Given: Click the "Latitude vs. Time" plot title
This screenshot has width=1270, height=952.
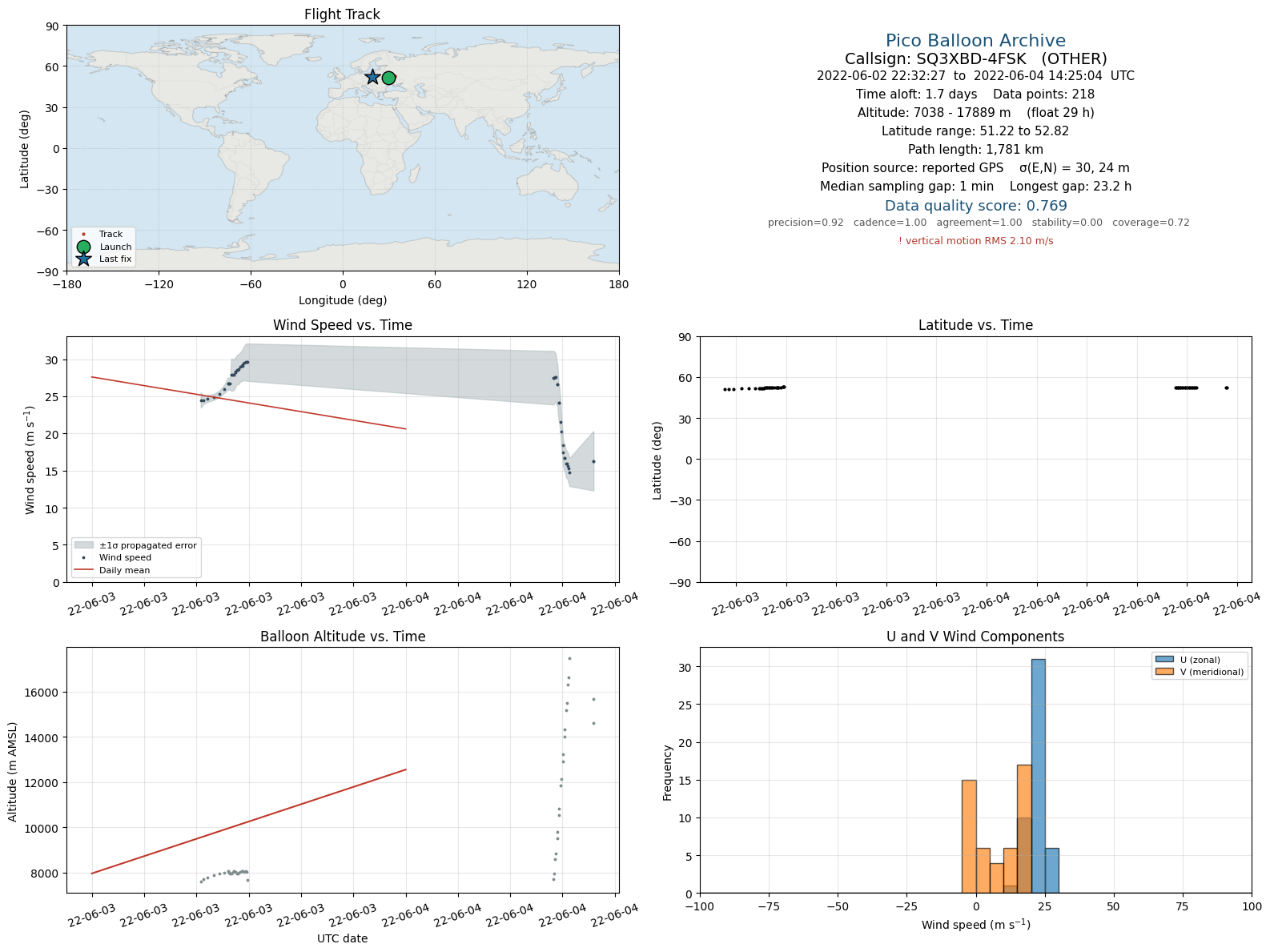Looking at the screenshot, I should click(x=975, y=325).
